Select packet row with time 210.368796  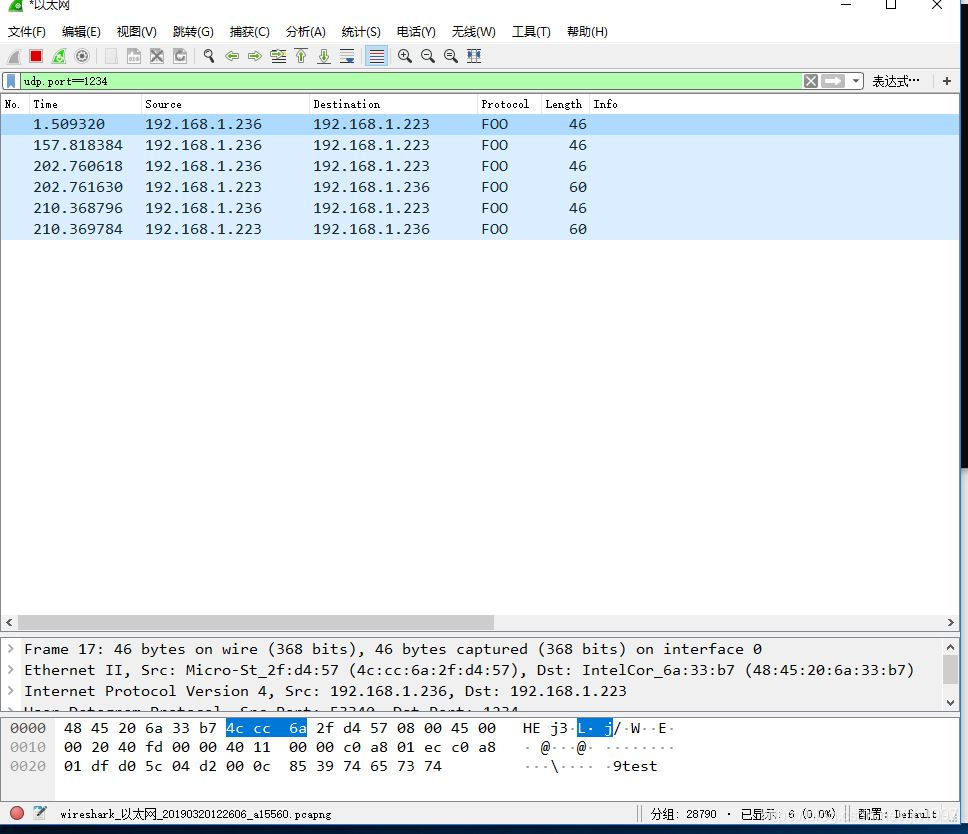click(x=480, y=208)
